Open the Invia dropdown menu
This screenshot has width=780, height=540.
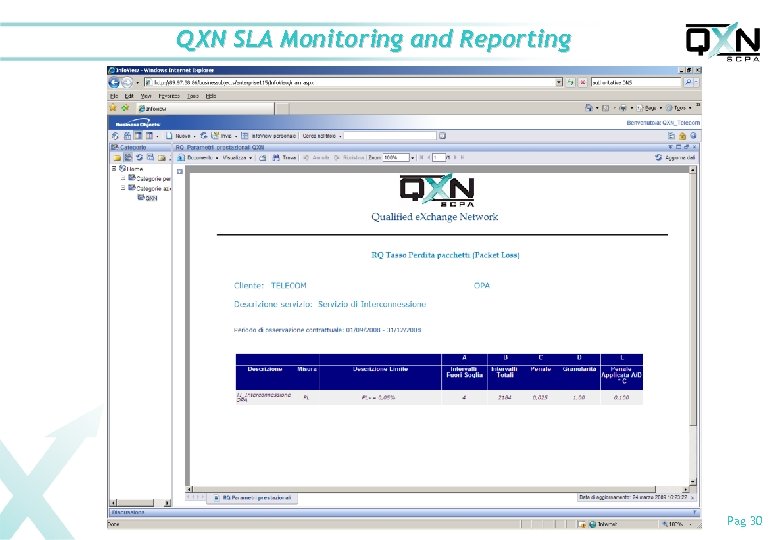point(236,136)
